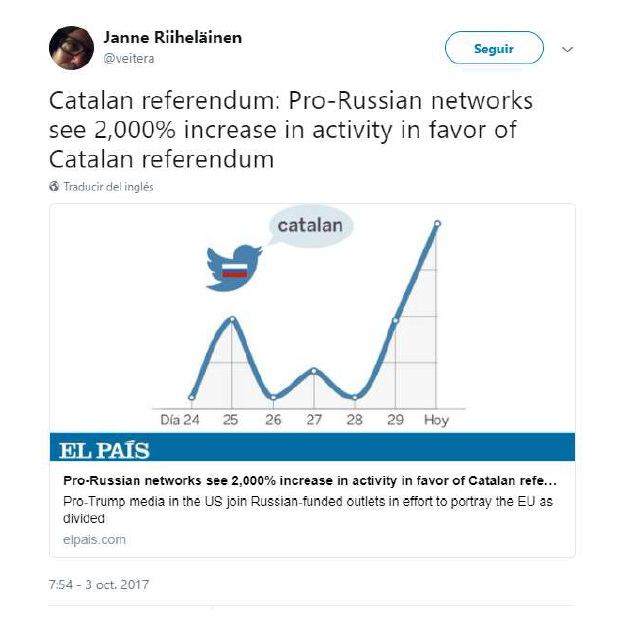This screenshot has height=622, width=626.
Task: Click the Día 24 axis label
Action: click(180, 420)
